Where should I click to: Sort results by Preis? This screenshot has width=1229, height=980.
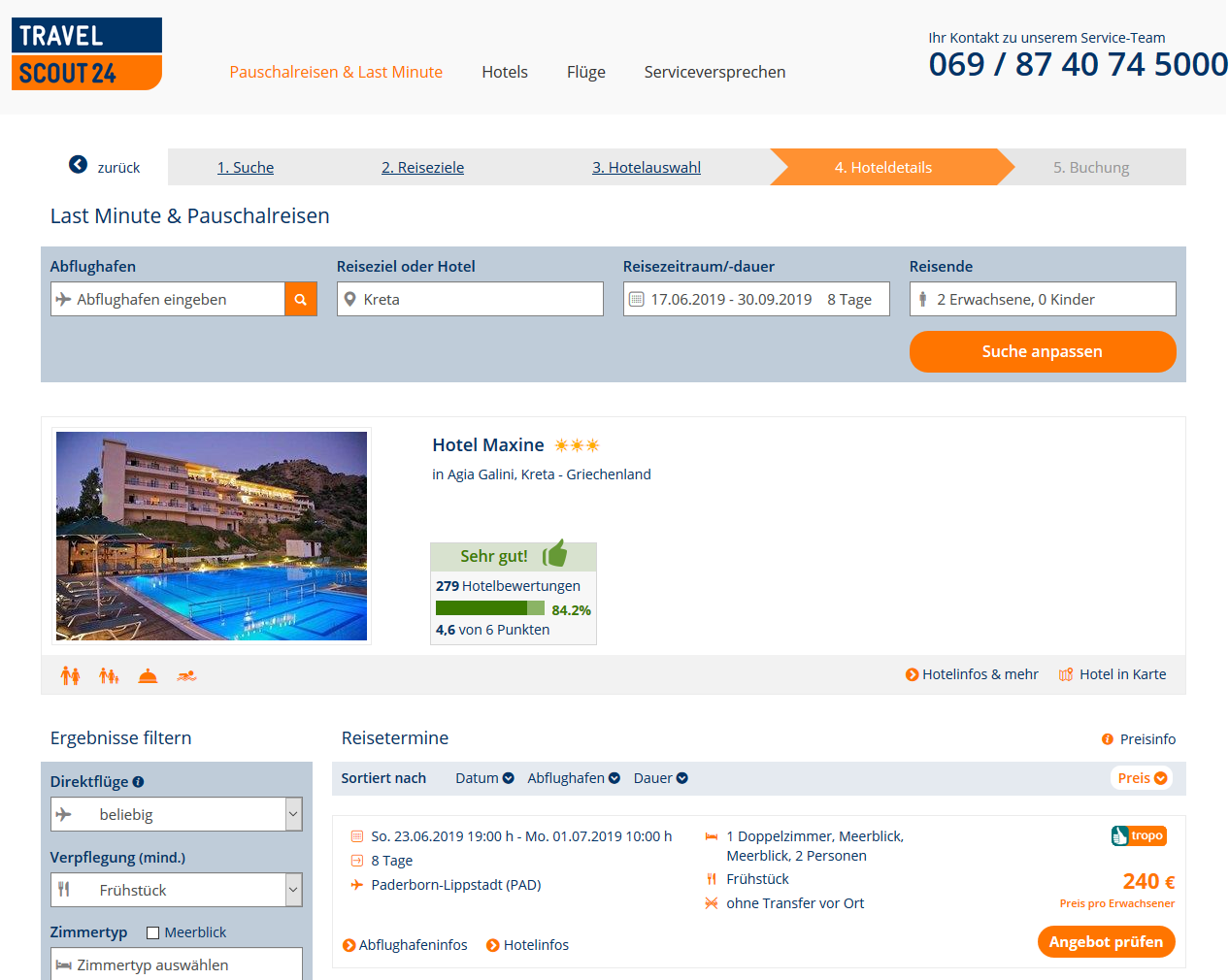[x=1142, y=778]
